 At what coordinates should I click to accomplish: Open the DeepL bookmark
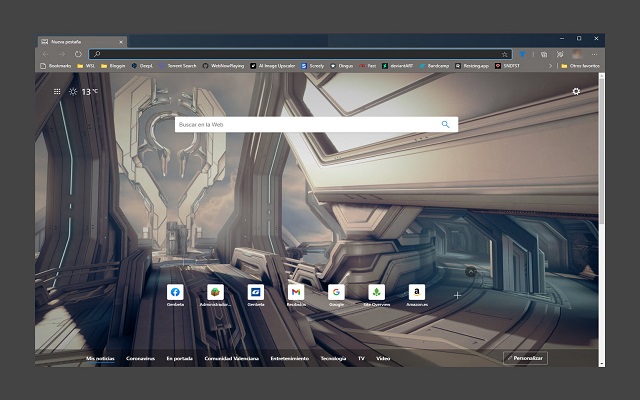click(x=142, y=66)
